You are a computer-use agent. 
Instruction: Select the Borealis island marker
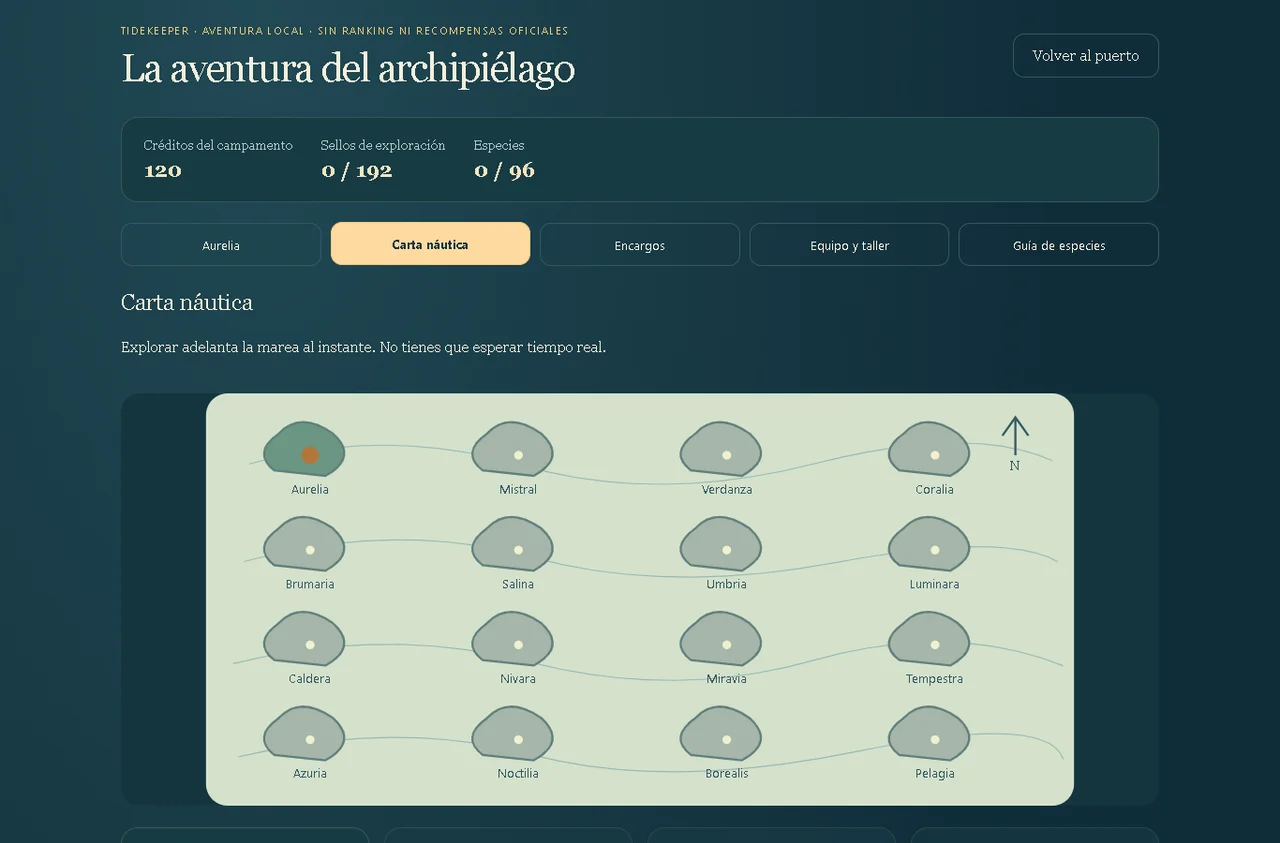click(720, 734)
